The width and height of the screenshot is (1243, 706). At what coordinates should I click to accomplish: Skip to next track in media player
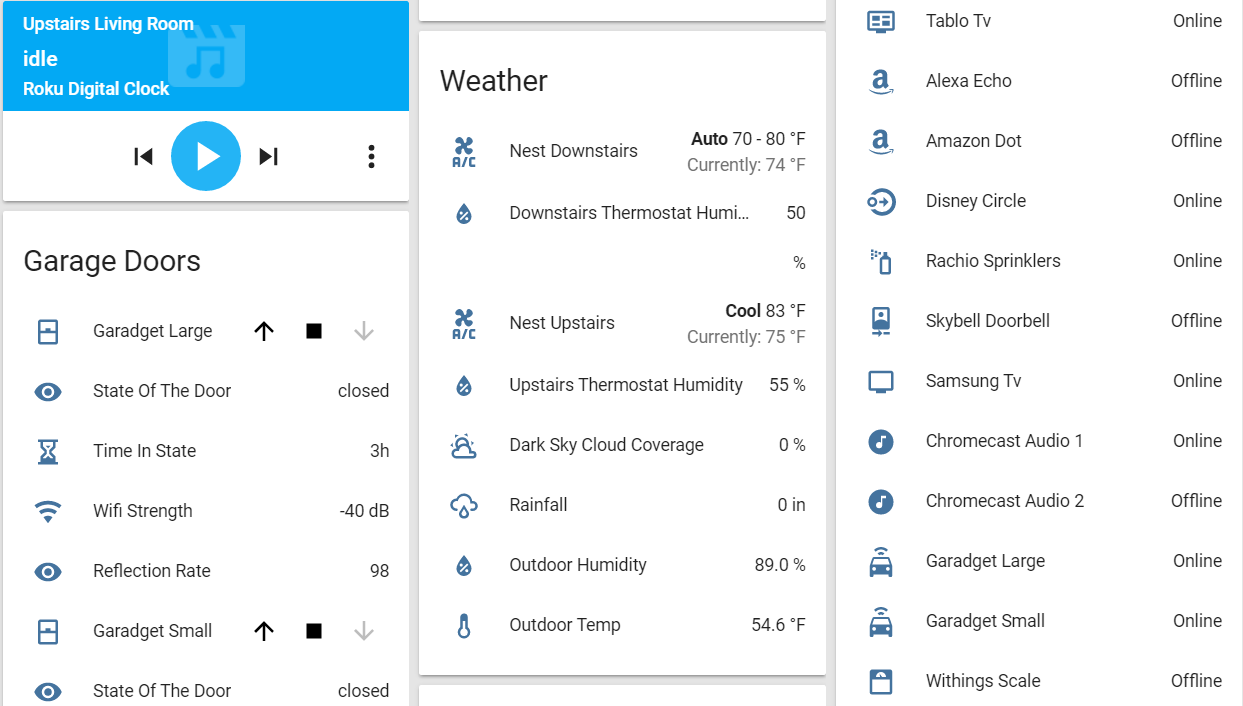click(268, 156)
